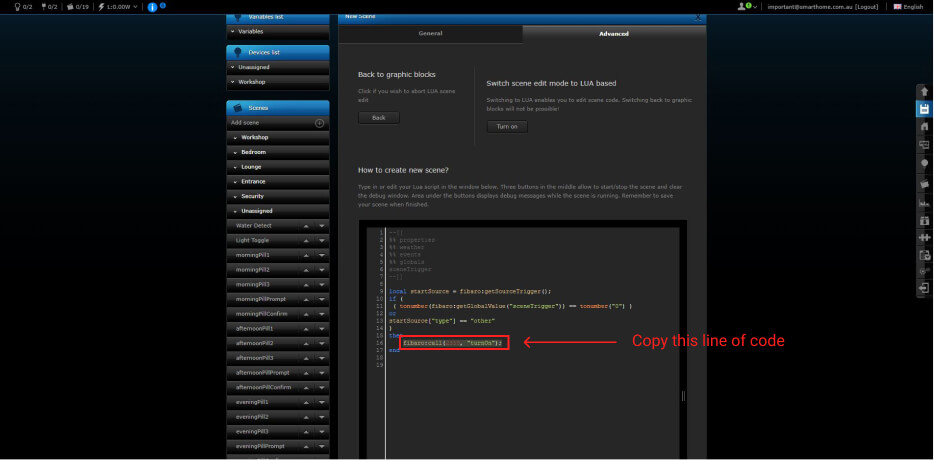Screen dimensions: 934x460
Task: Open the Variables list panel header
Action: 278,17
